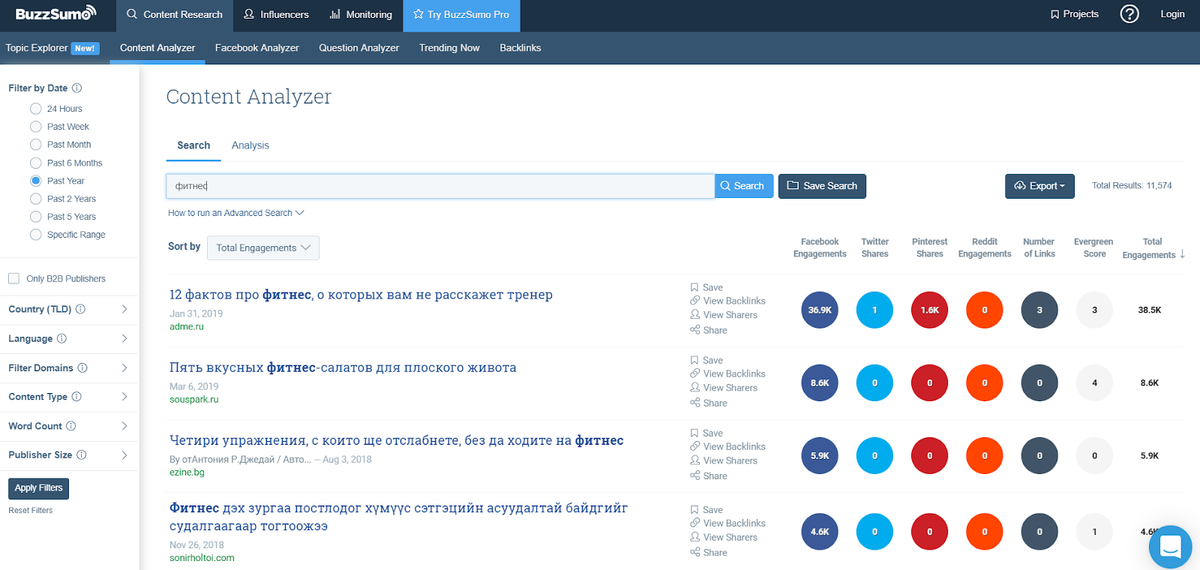Click View Sharers for souspark.ru article
The width and height of the screenshot is (1200, 570).
tap(723, 388)
